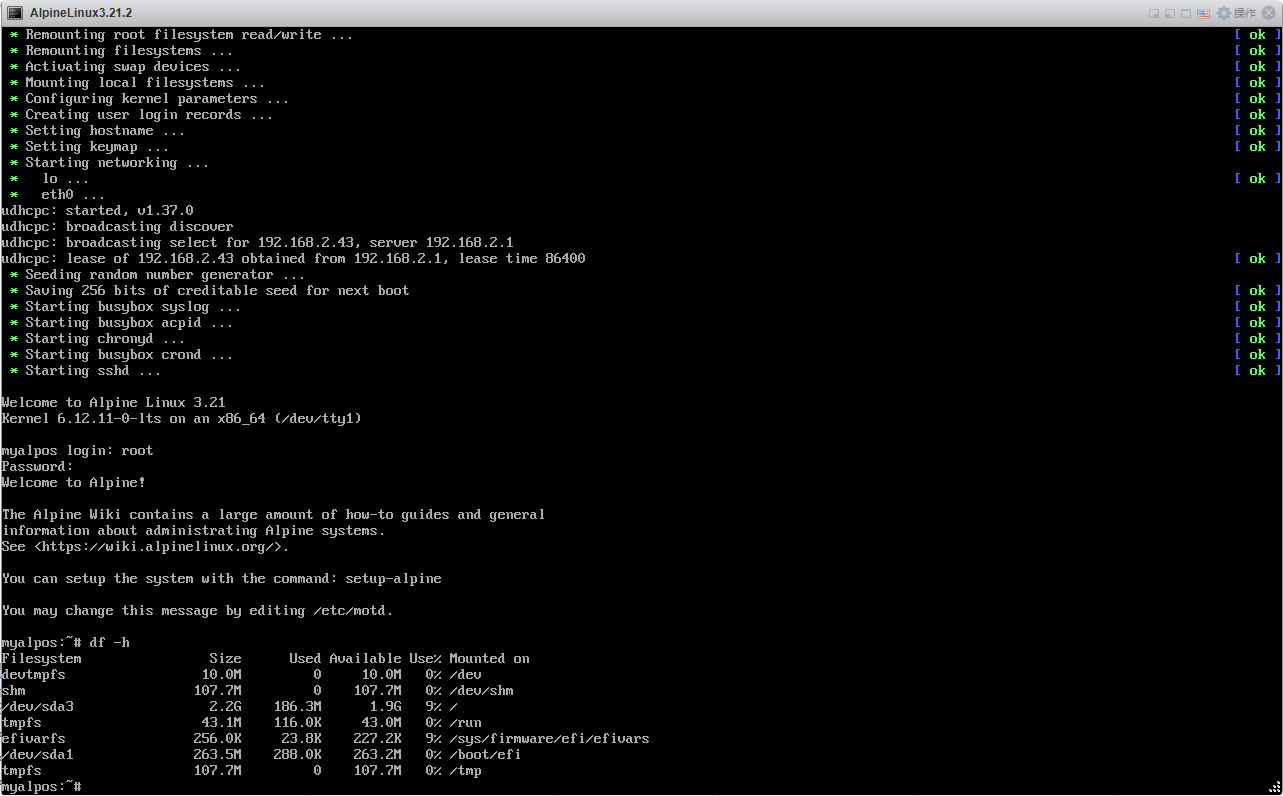Close the console with the round X button
The height and width of the screenshot is (796, 1283).
pyautogui.click(x=1270, y=14)
